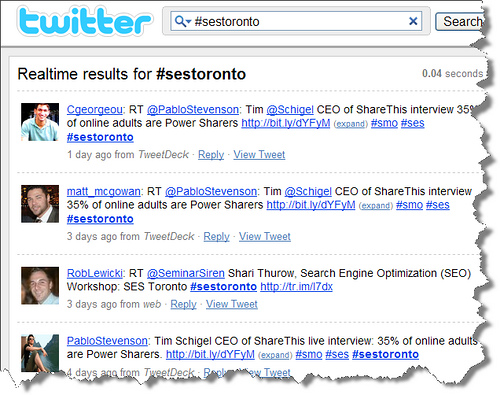This screenshot has height=395, width=500.
Task: Click @Schigel mention in Cgeorgeou's tweet
Action: 290,110
